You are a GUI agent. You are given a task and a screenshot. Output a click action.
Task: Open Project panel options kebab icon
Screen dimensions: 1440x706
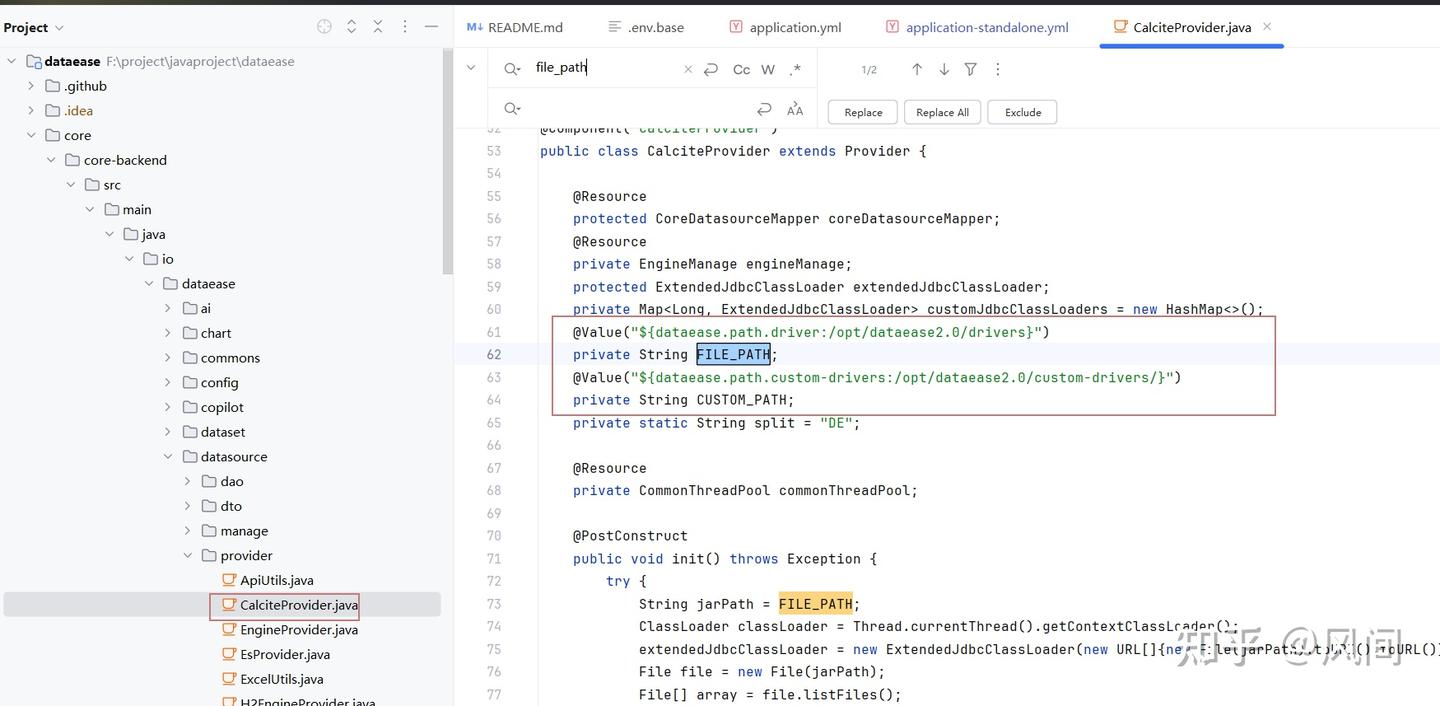[x=404, y=27]
